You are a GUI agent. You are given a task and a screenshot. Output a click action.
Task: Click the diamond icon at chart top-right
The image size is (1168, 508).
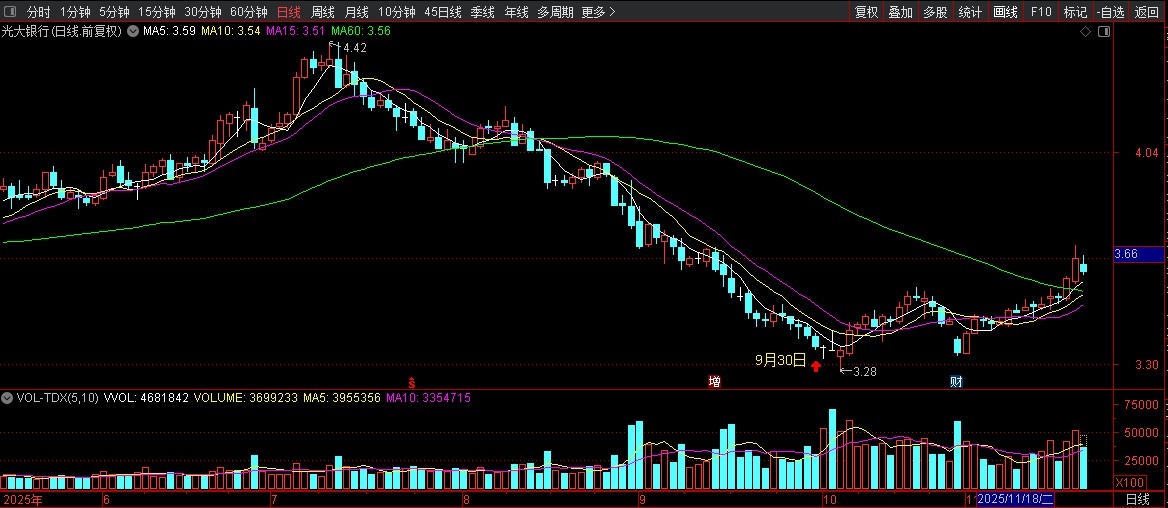click(1085, 31)
